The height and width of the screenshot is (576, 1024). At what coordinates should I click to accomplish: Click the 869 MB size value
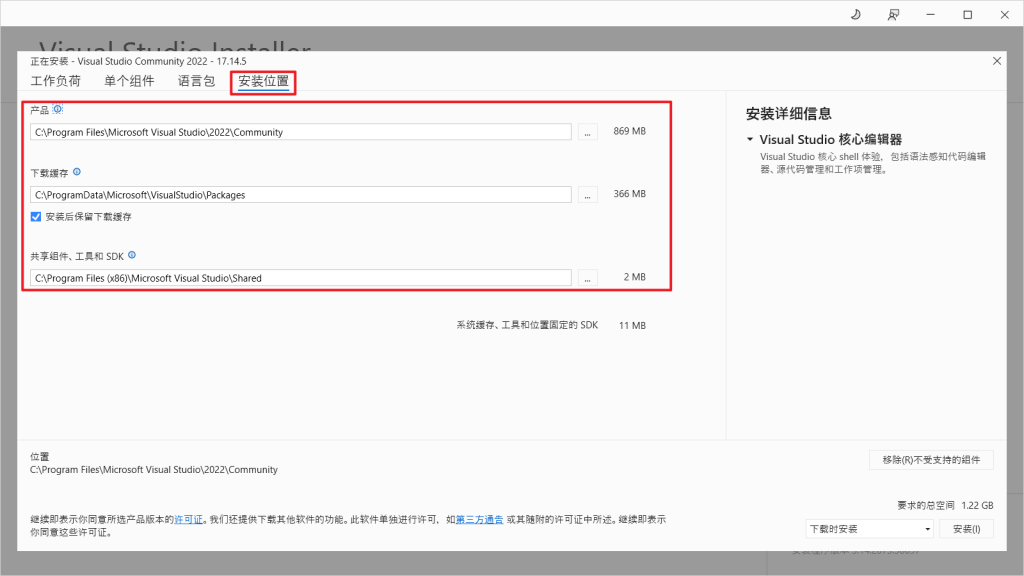[x=630, y=131]
